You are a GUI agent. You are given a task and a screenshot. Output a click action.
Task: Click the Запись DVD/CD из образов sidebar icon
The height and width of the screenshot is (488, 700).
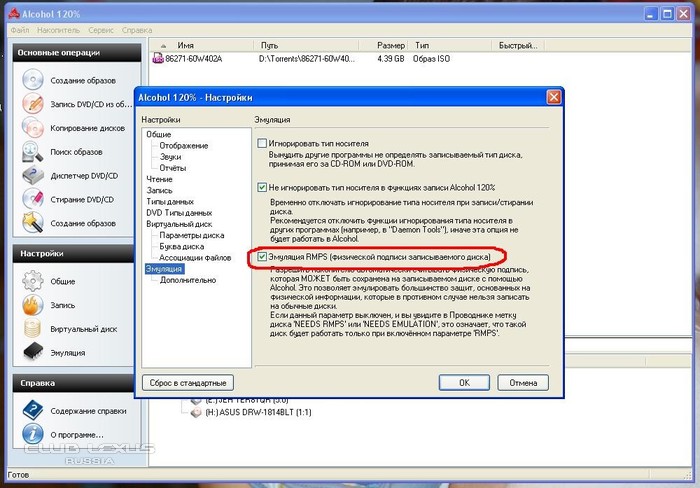click(33, 104)
